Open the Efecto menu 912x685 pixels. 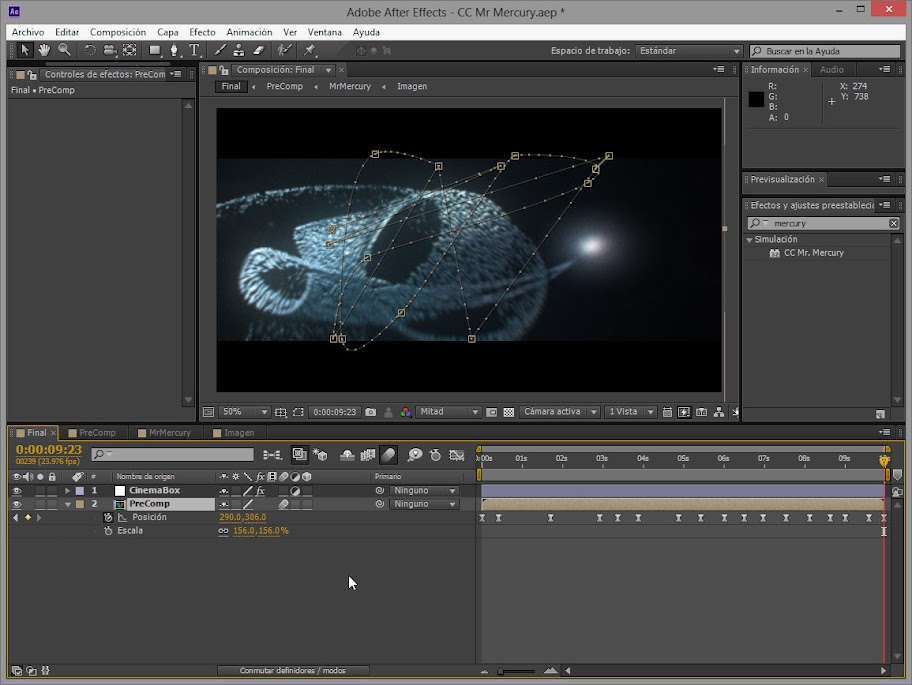(x=202, y=32)
